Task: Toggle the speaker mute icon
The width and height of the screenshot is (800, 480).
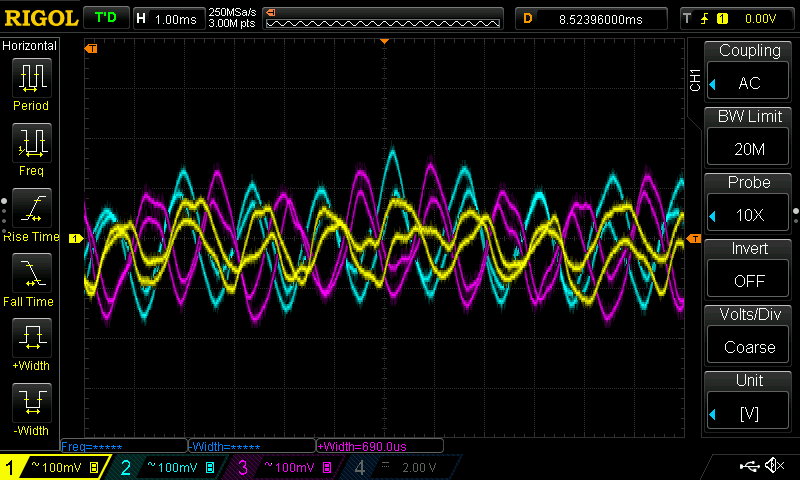Action: pos(774,465)
